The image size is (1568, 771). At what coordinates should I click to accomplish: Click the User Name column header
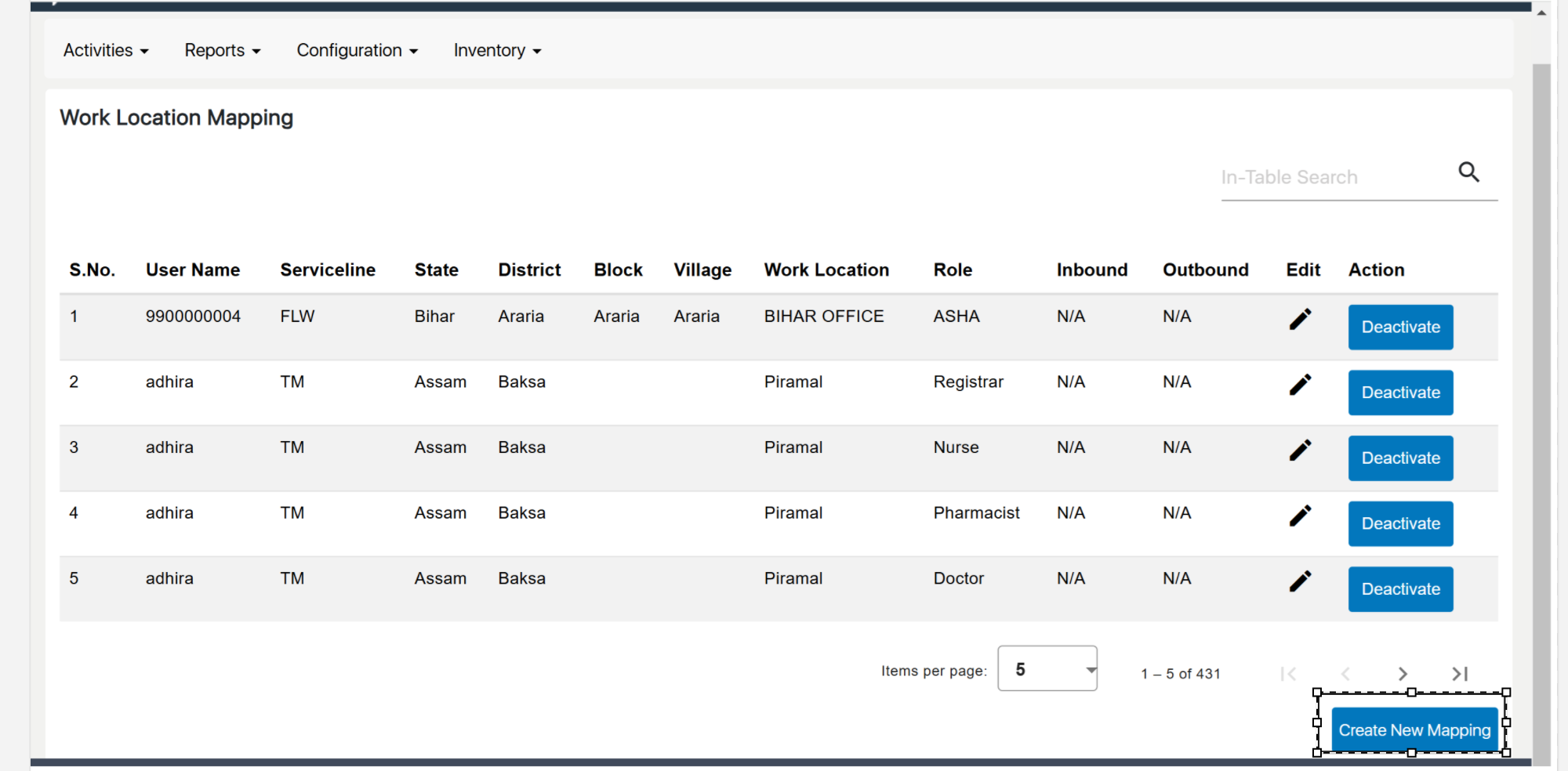(193, 270)
